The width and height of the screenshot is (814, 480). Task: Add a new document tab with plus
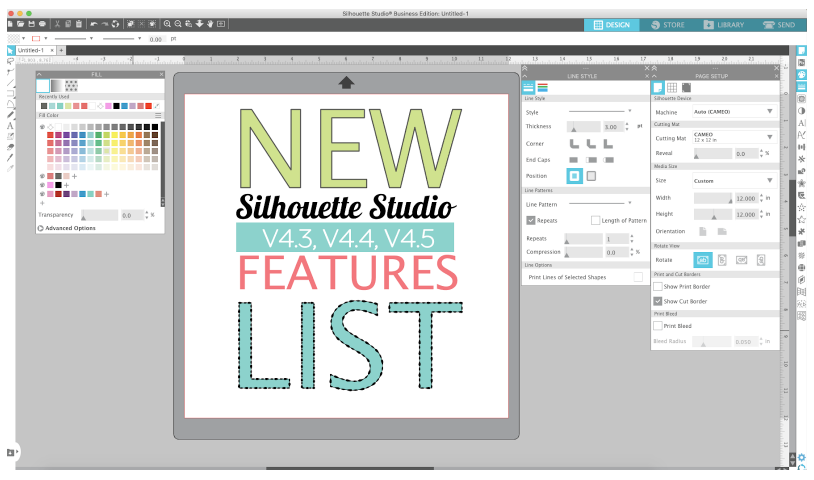pyautogui.click(x=61, y=49)
